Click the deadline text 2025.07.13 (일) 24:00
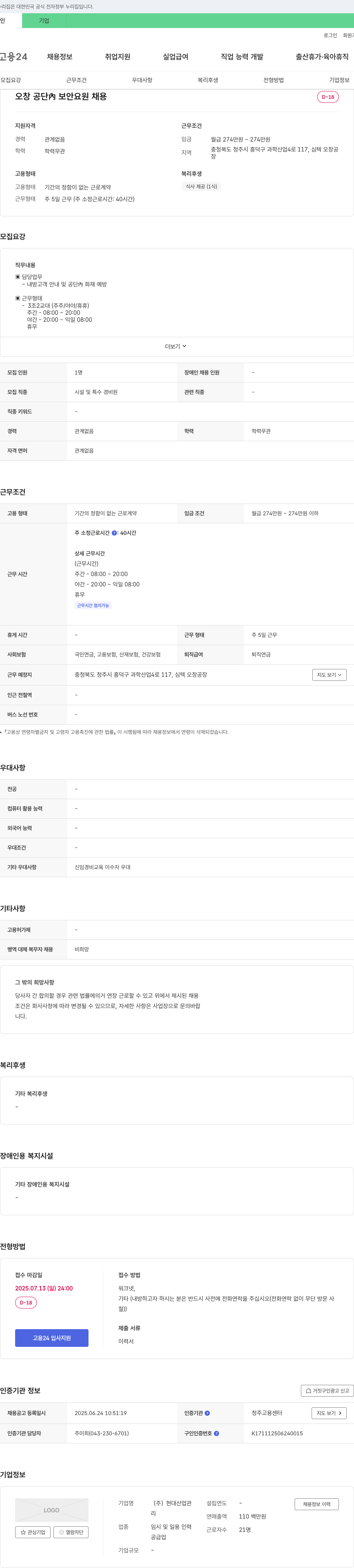354x1568 pixels. [44, 1288]
